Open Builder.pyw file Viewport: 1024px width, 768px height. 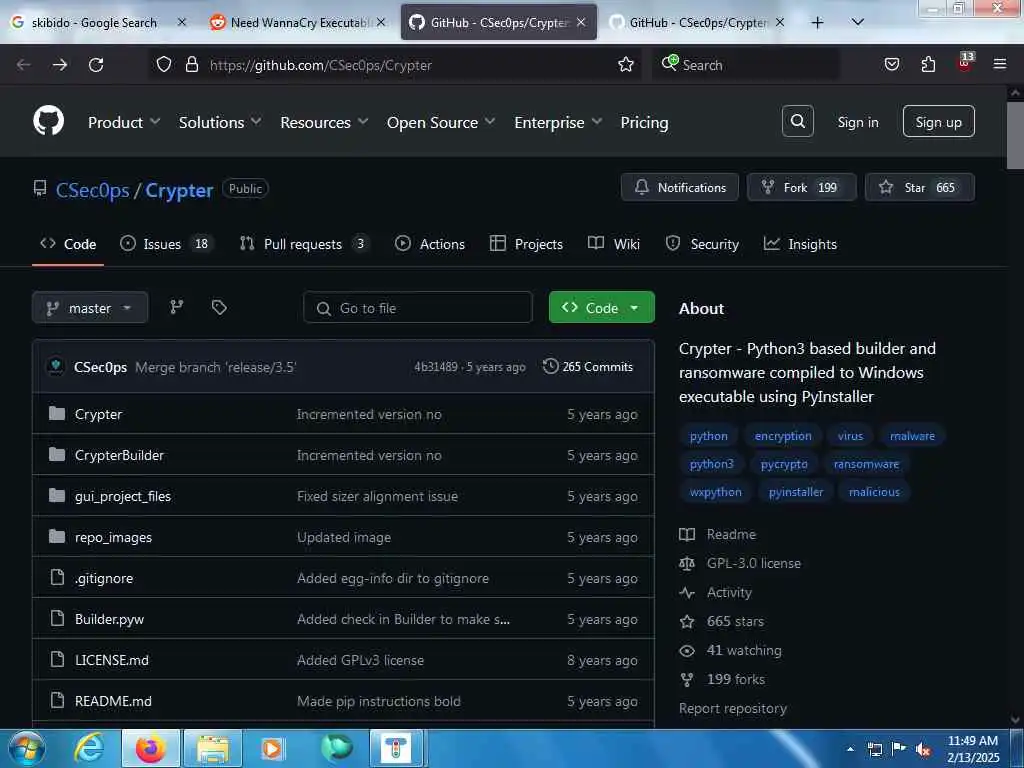[x=109, y=620]
